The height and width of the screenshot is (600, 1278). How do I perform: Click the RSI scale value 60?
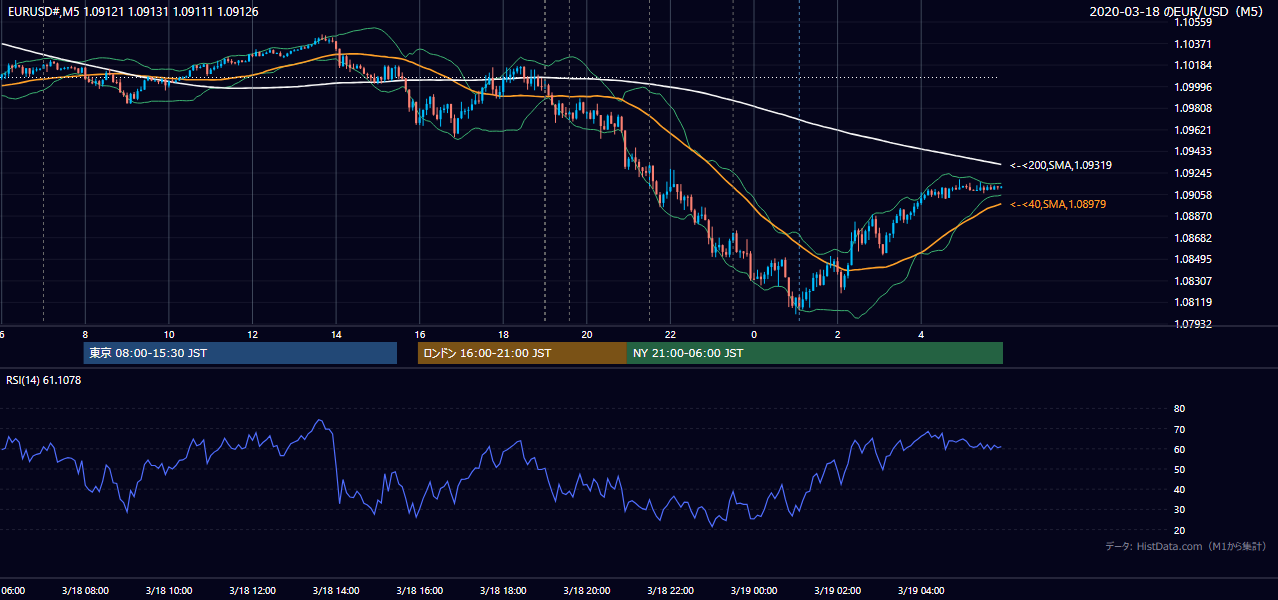click(x=1179, y=449)
